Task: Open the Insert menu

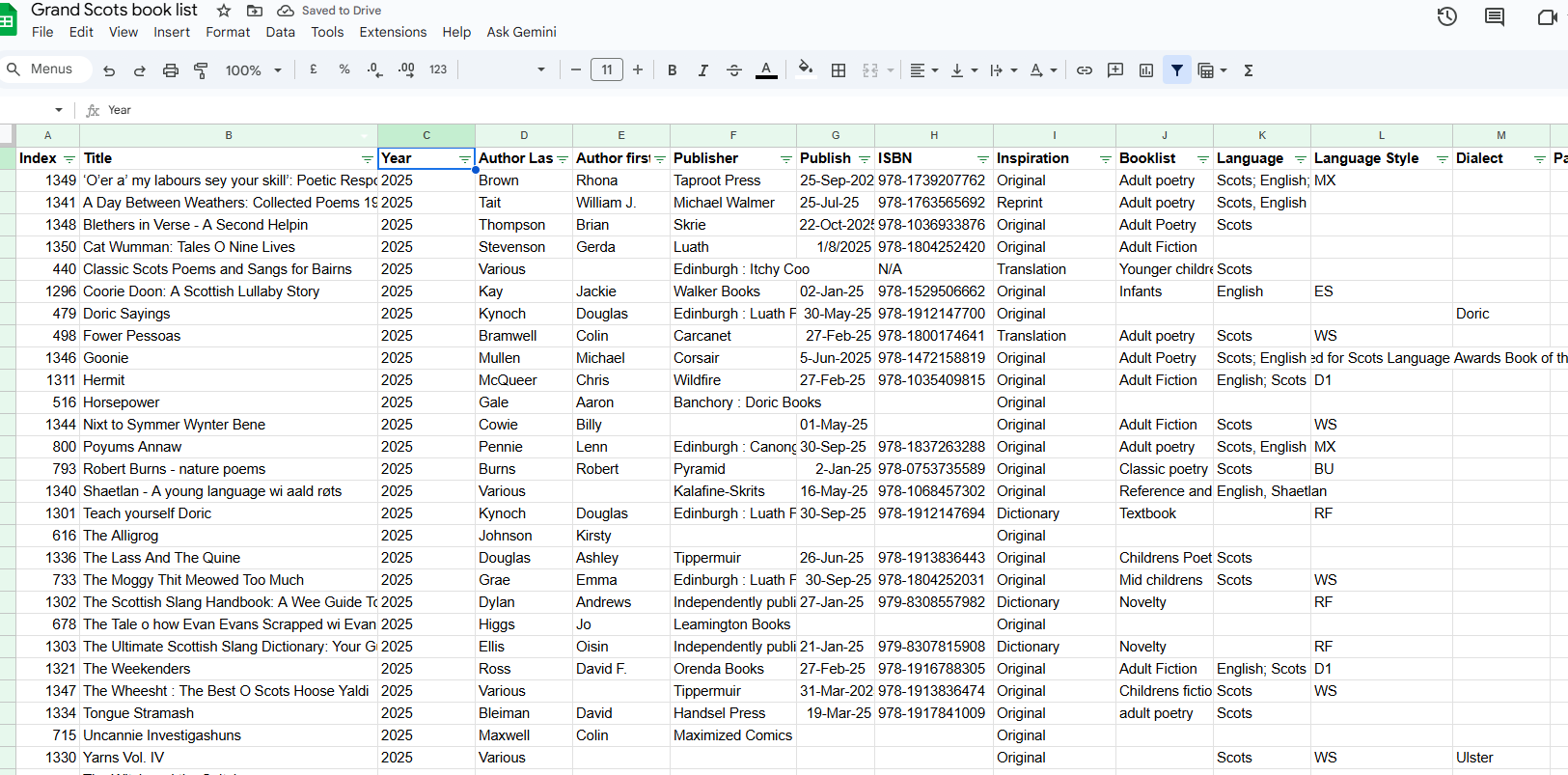Action: click(x=172, y=32)
